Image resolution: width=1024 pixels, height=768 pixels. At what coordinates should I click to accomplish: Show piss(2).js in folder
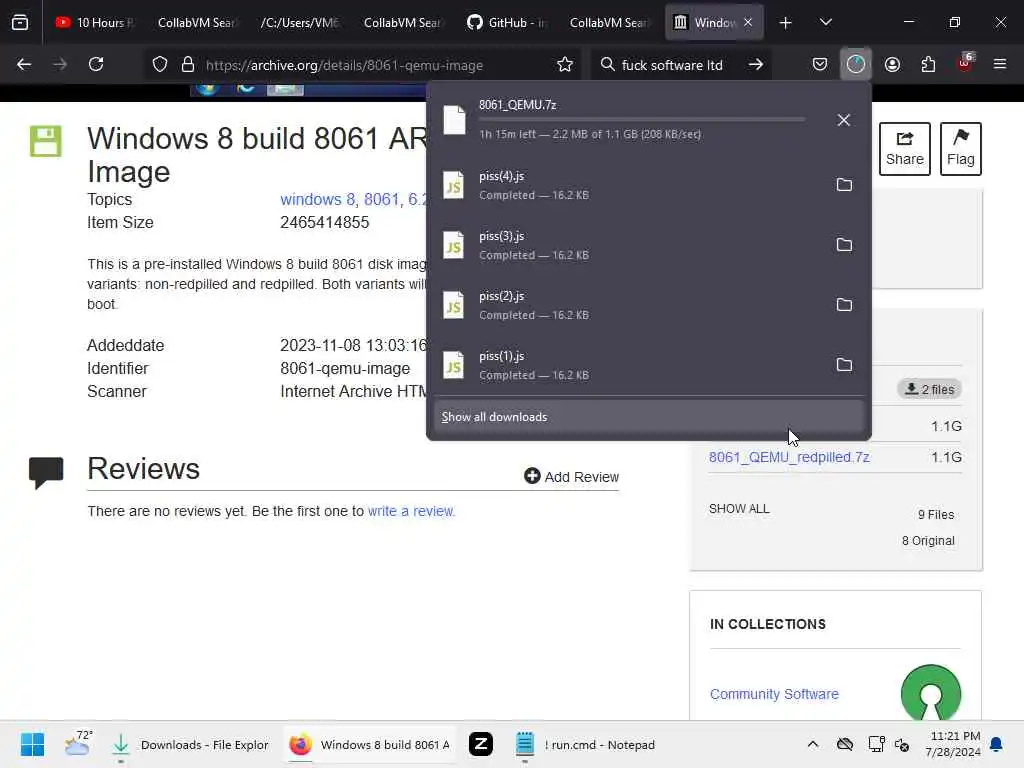(x=844, y=305)
